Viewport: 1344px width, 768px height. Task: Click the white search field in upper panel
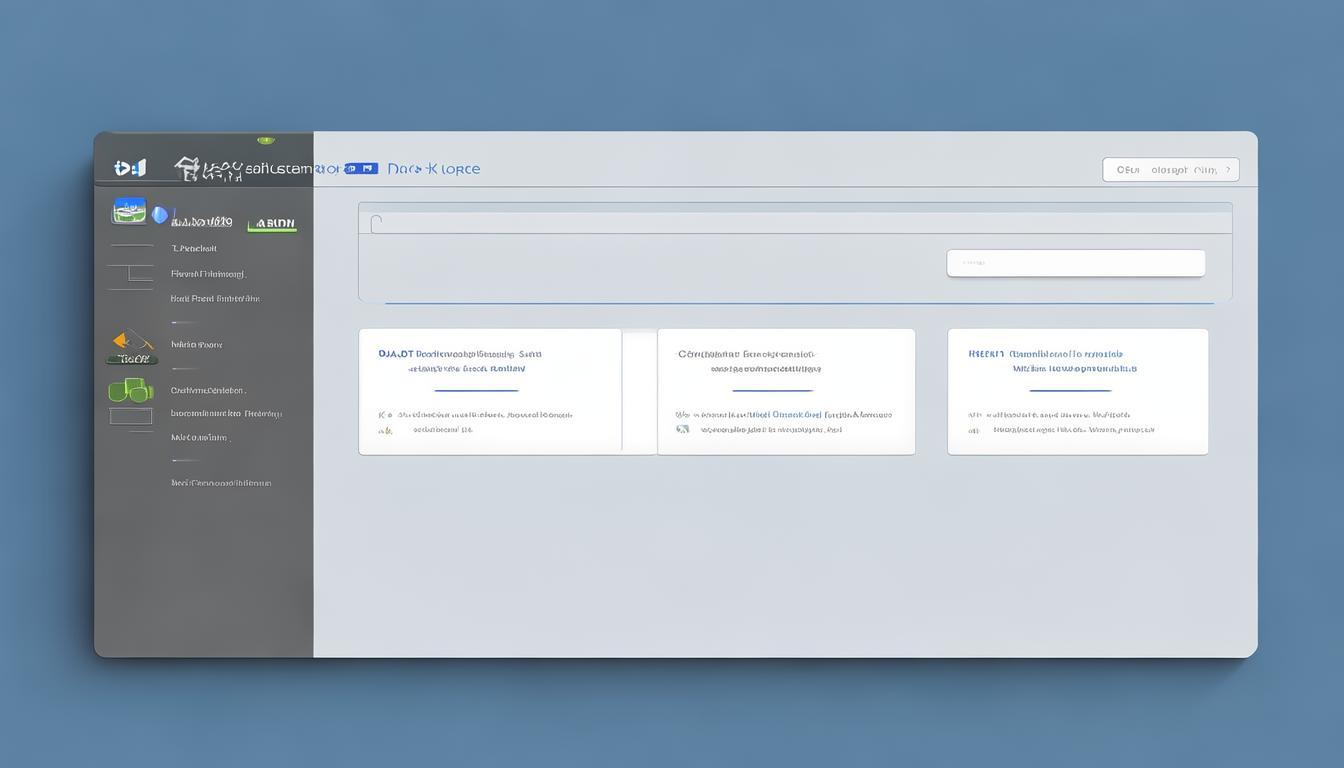[x=1075, y=263]
